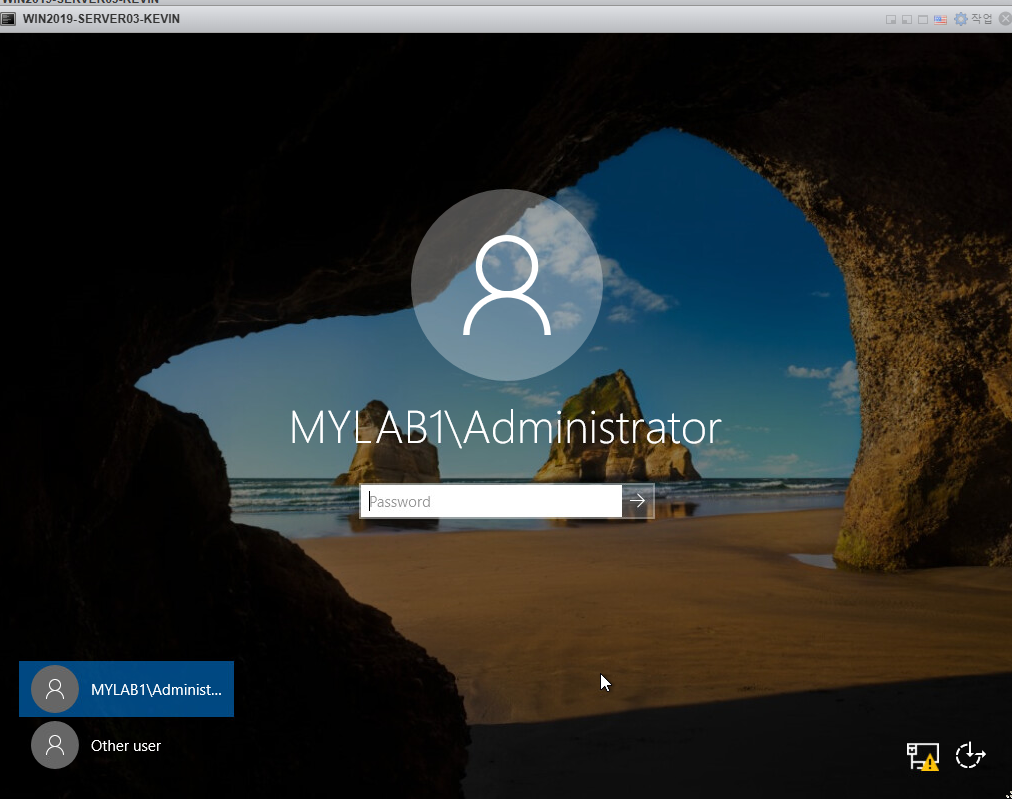Open the network status icon
Viewport: 1012px width, 799px height.
click(922, 756)
